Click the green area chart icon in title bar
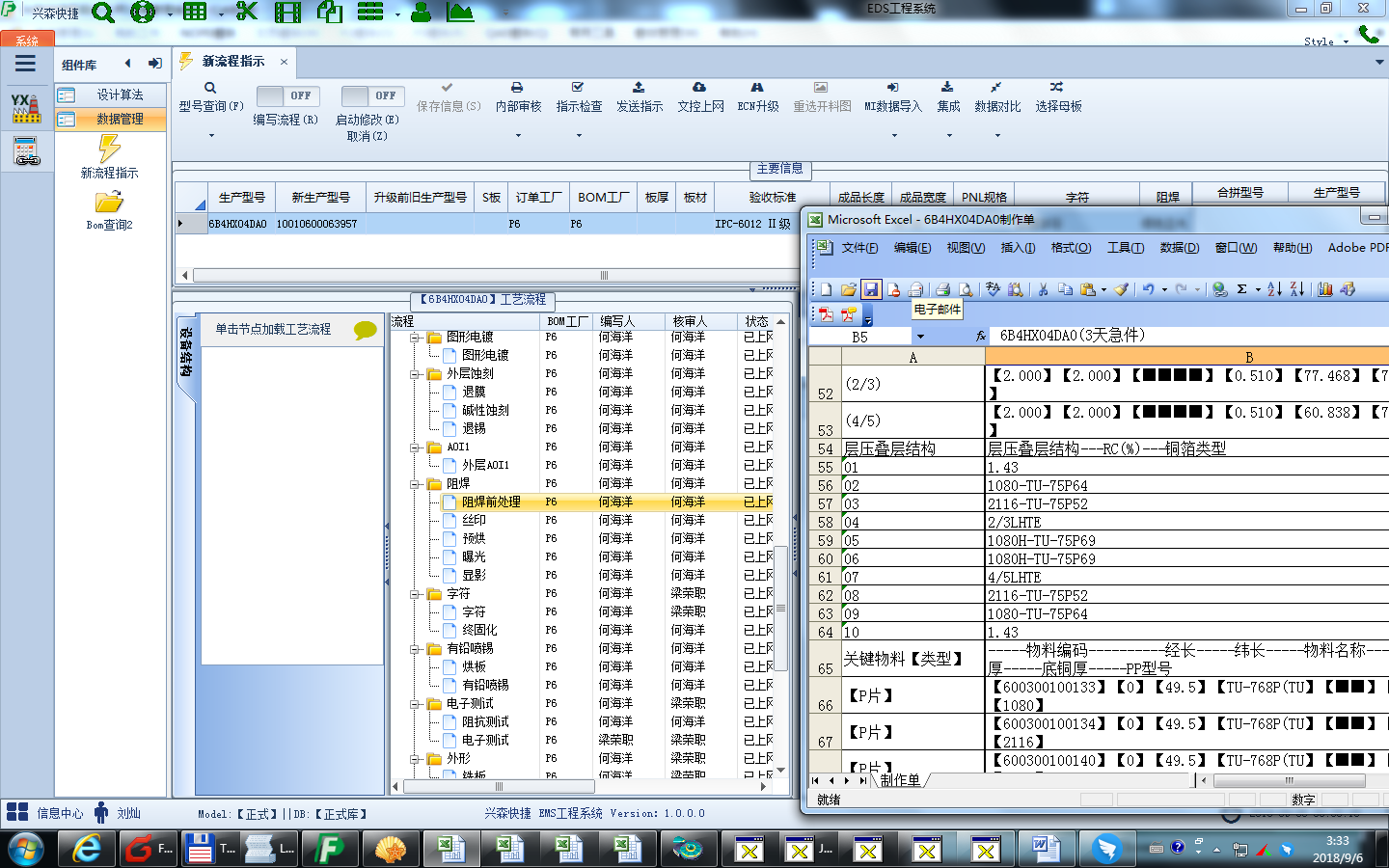This screenshot has width=1389, height=868. 460,13
